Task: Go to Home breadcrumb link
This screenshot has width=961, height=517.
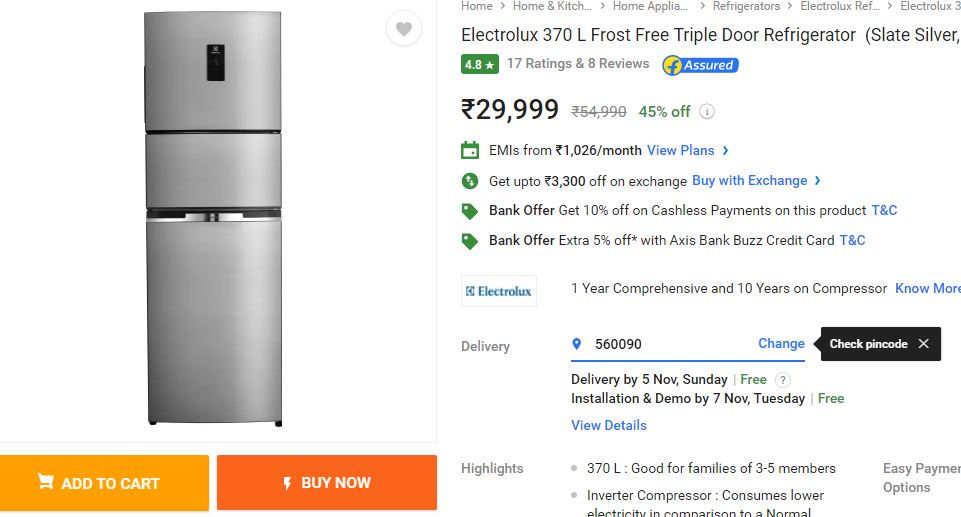Action: [x=477, y=6]
